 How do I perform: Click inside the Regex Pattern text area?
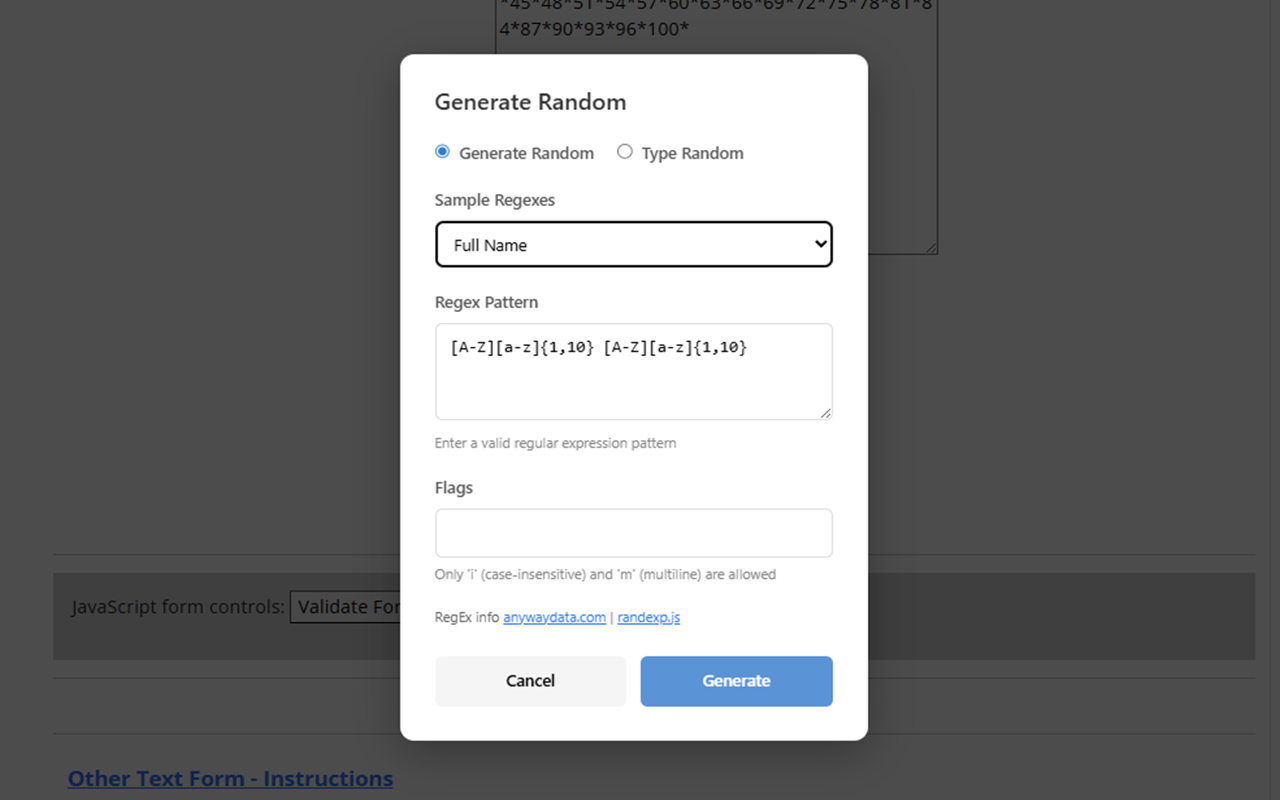click(634, 371)
